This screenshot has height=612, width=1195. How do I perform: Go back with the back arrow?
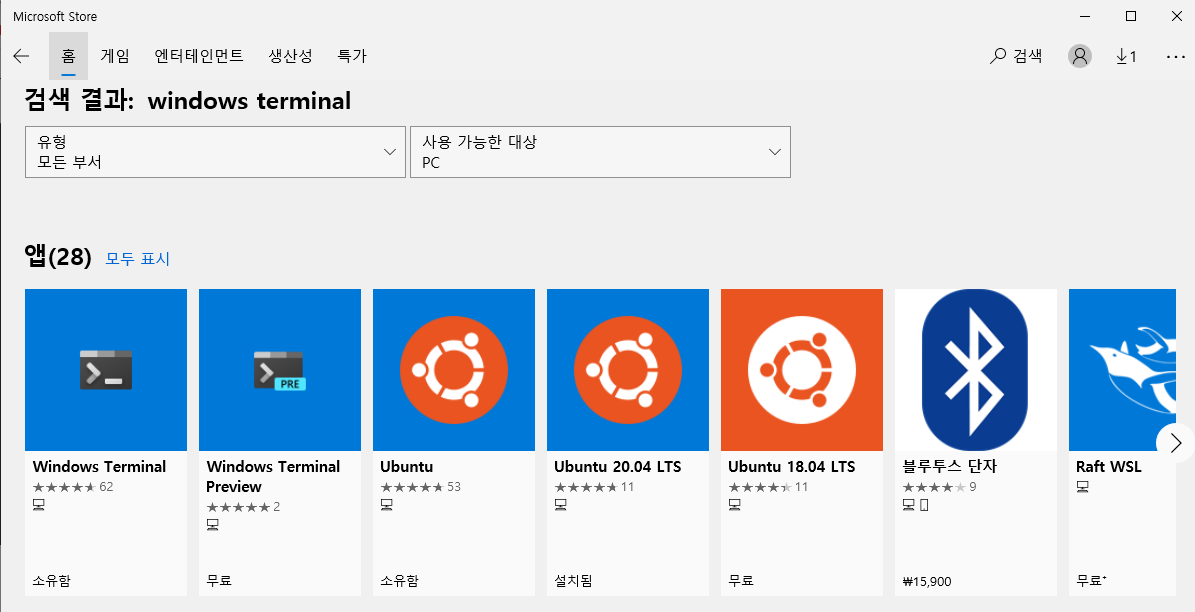21,56
